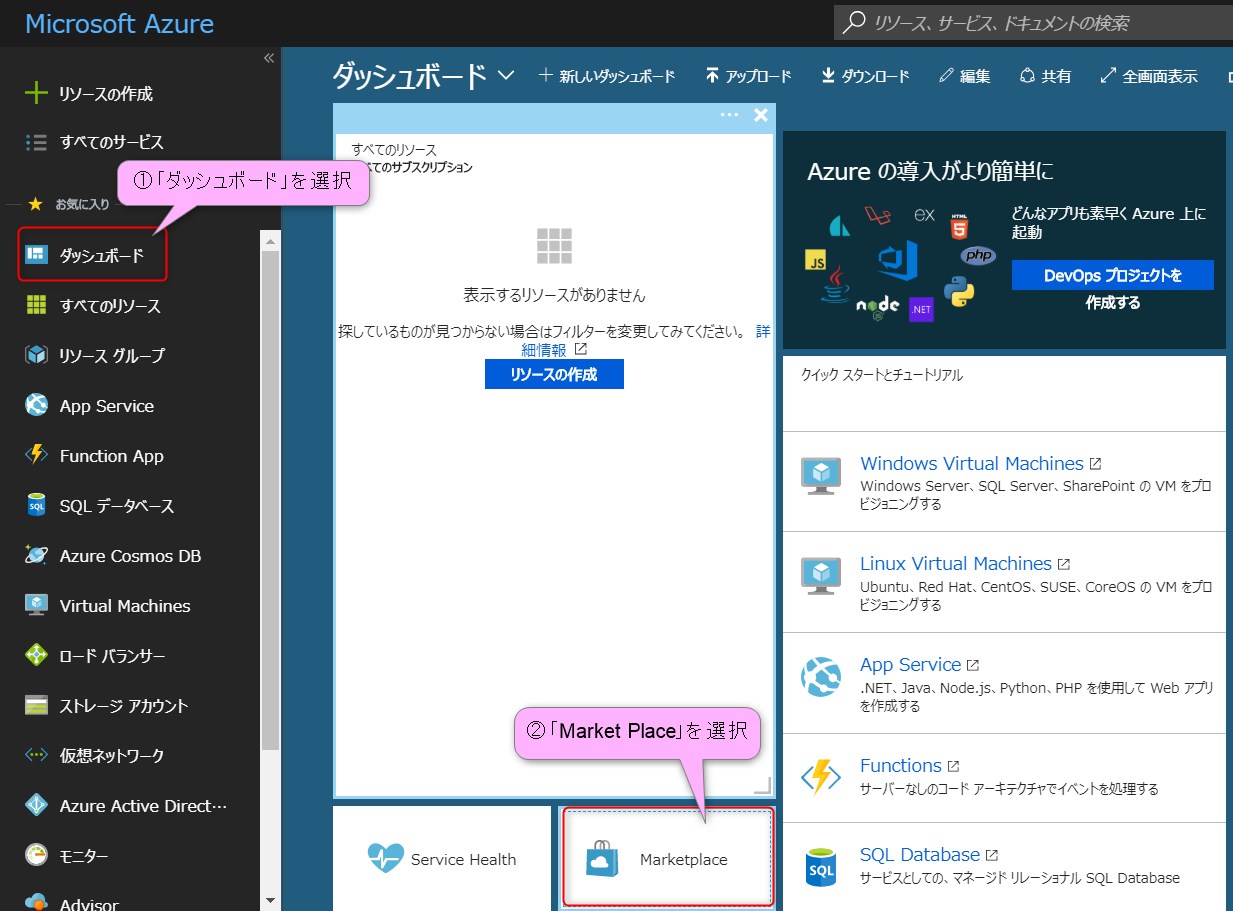Click the App Service quickstart globe icon
The height and width of the screenshot is (911, 1233).
[x=821, y=677]
